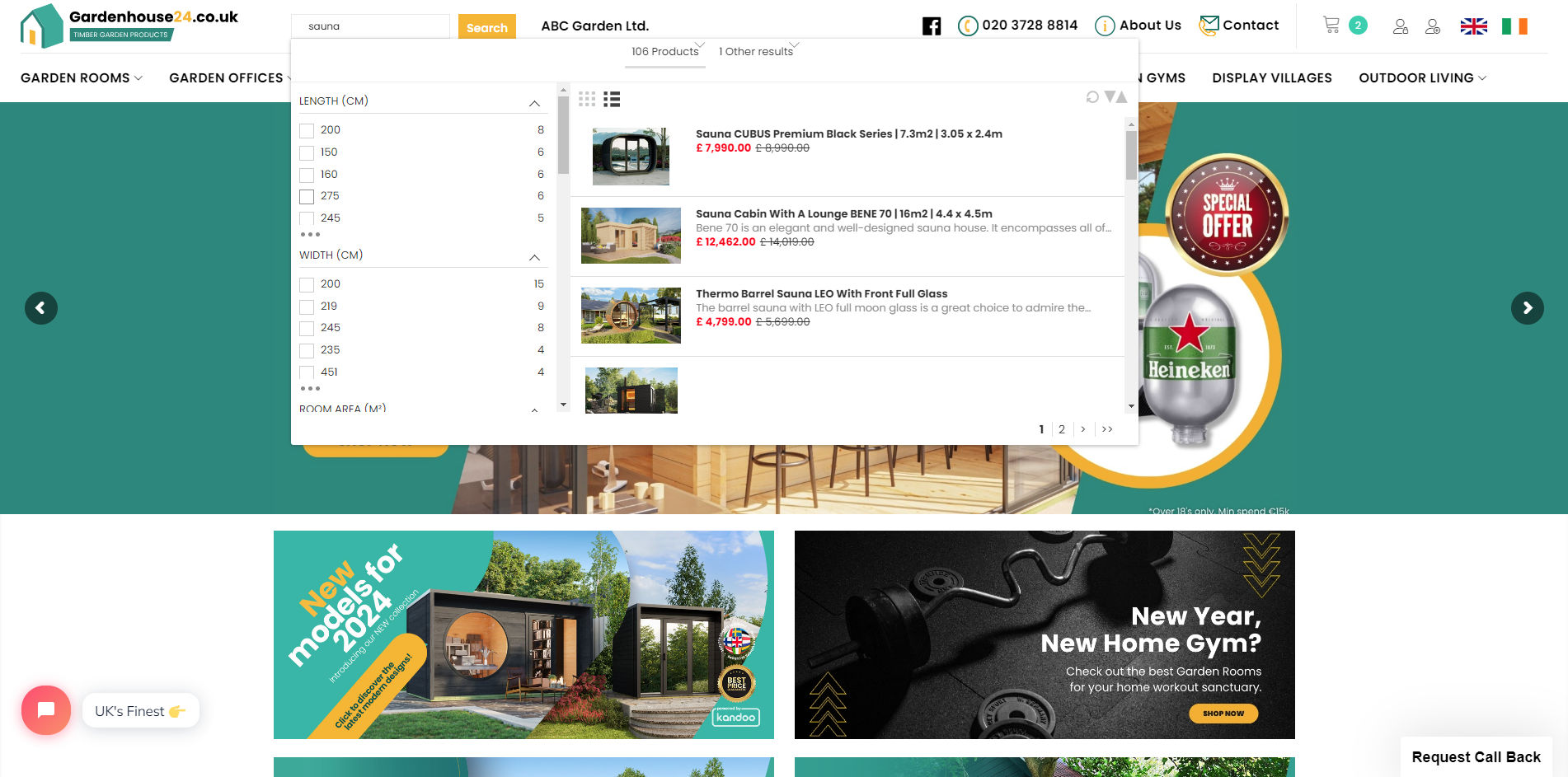Open the Gyms menu item
This screenshot has width=1568, height=777.
coord(1164,78)
